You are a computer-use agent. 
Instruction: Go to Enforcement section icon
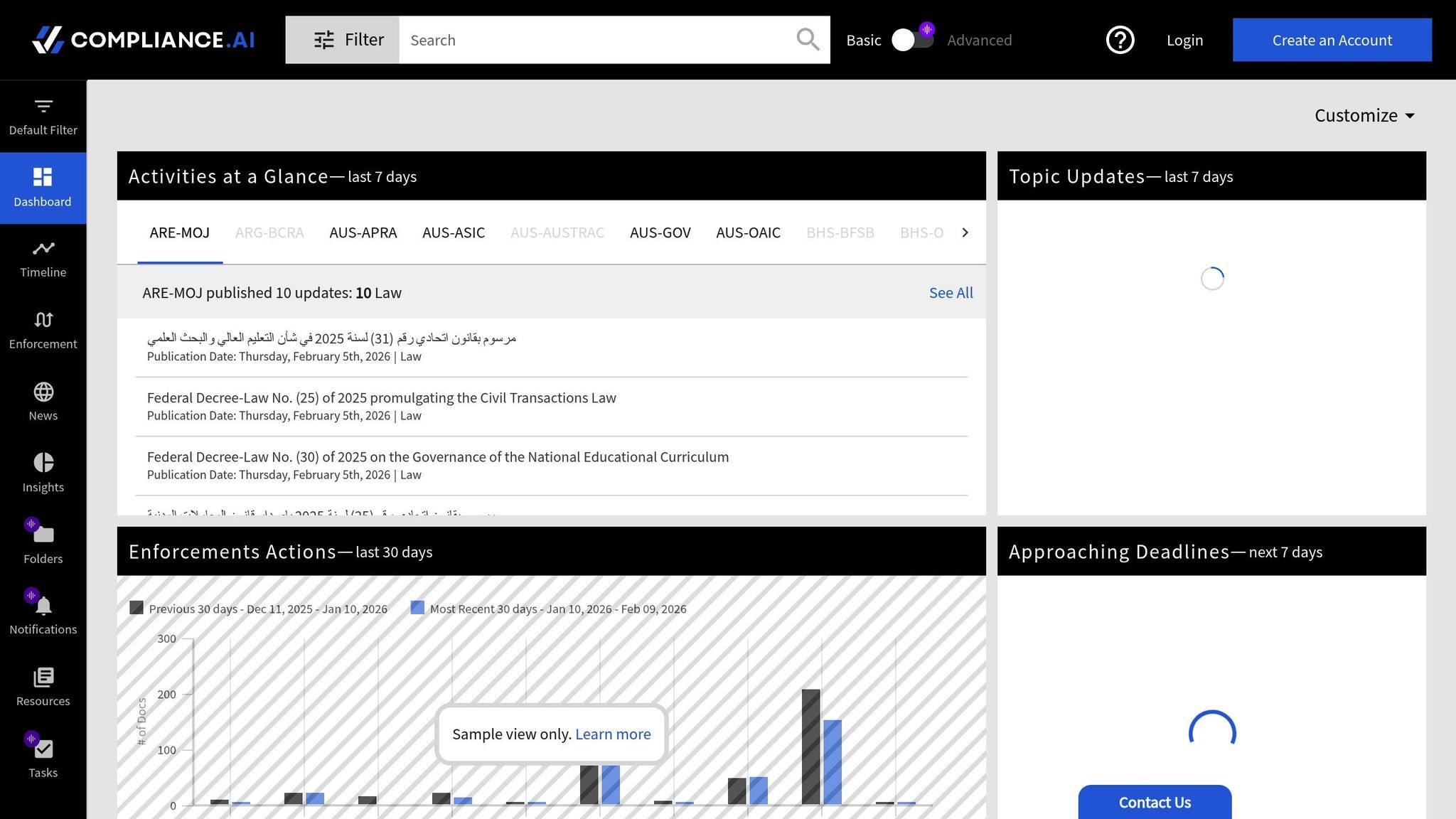43,320
